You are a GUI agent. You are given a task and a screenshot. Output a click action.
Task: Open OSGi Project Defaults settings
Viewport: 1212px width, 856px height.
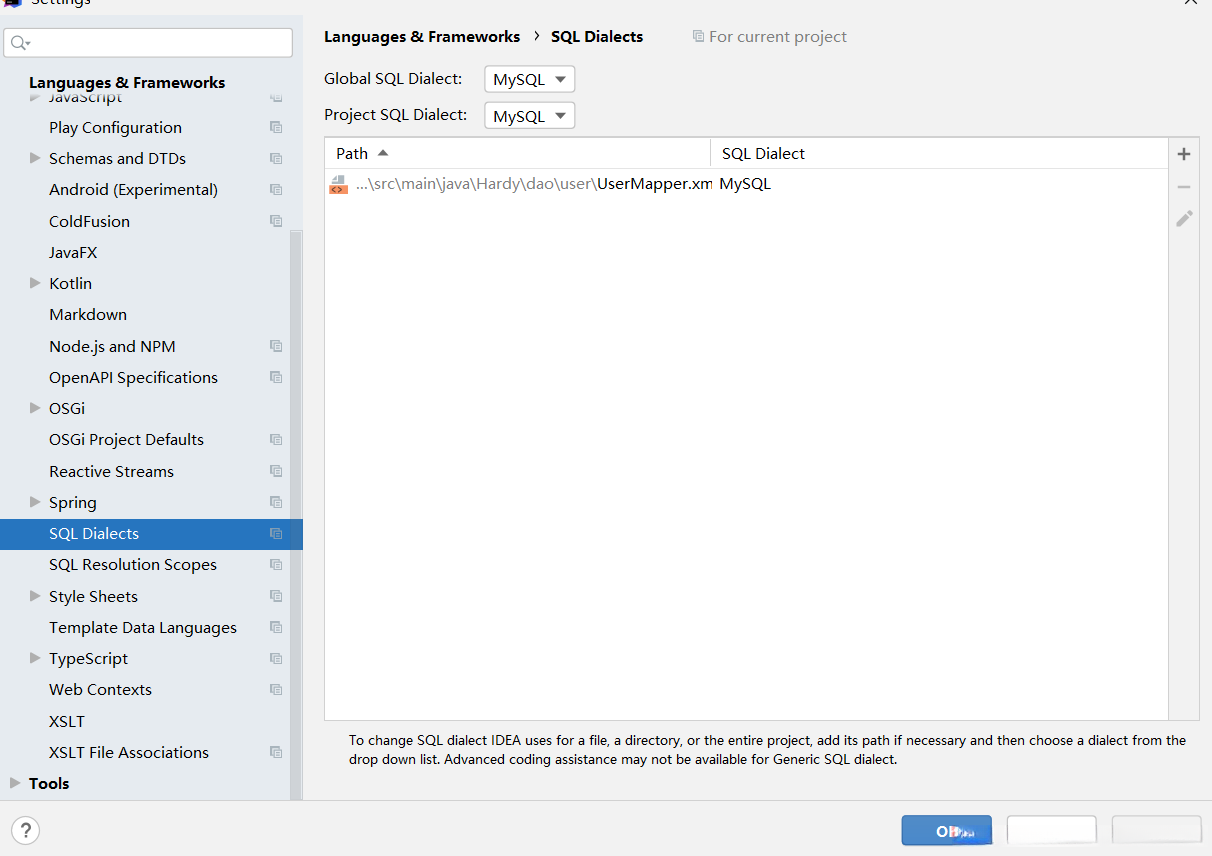click(126, 439)
